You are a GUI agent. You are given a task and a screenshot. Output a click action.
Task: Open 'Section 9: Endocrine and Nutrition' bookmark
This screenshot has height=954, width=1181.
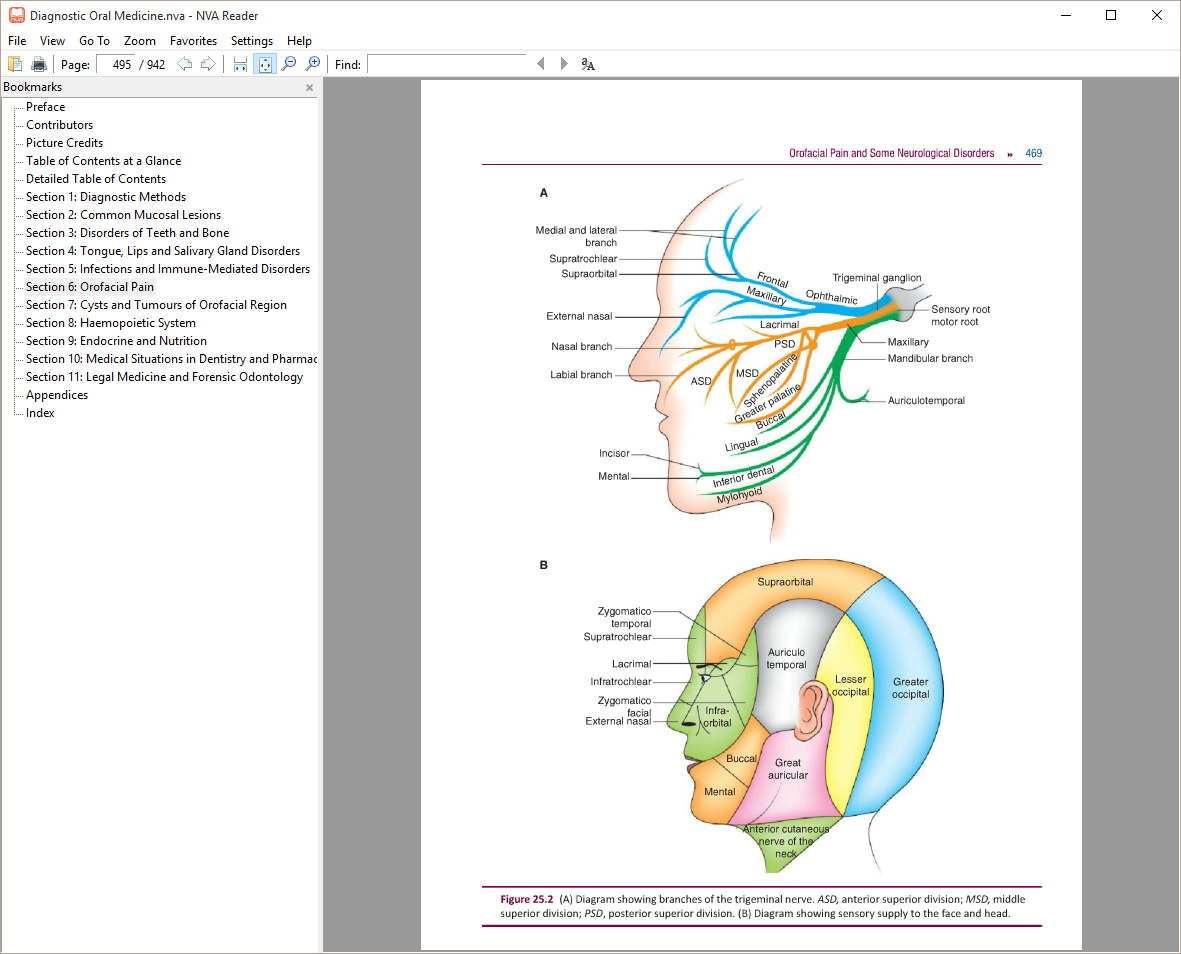pos(116,341)
